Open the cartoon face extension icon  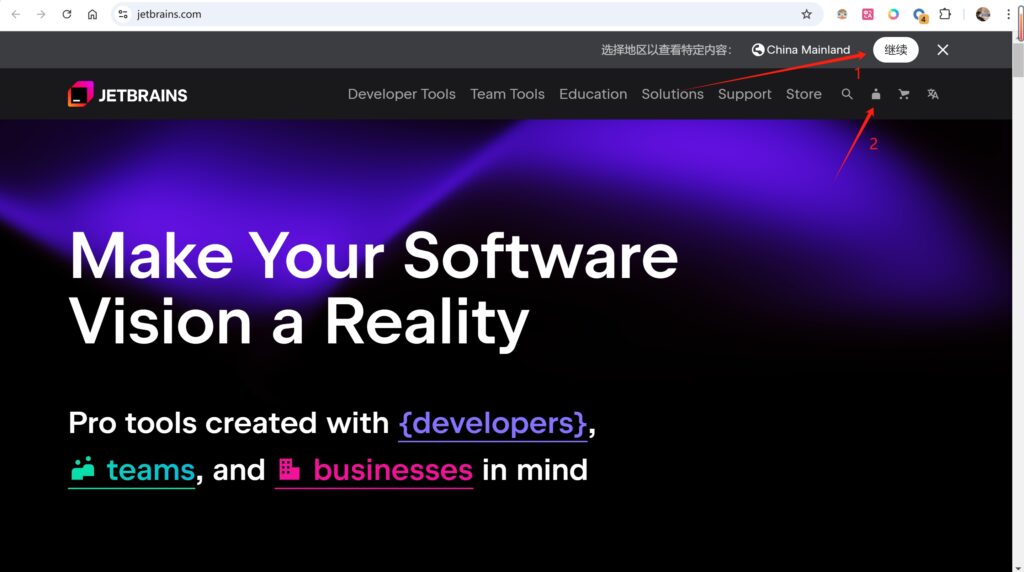tap(842, 14)
